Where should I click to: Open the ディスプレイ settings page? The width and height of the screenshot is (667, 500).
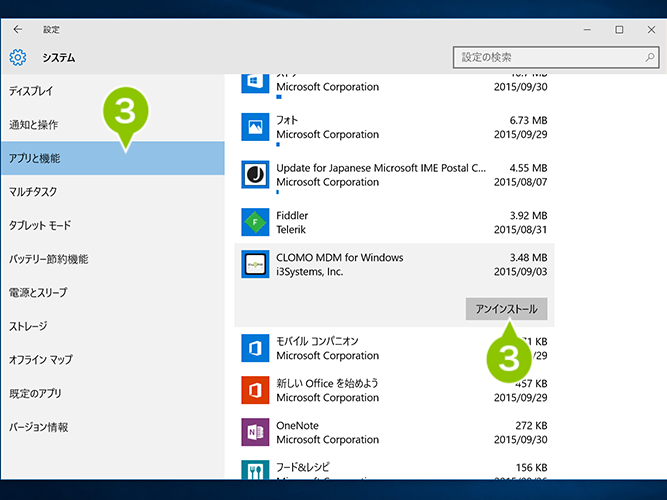pos(113,91)
